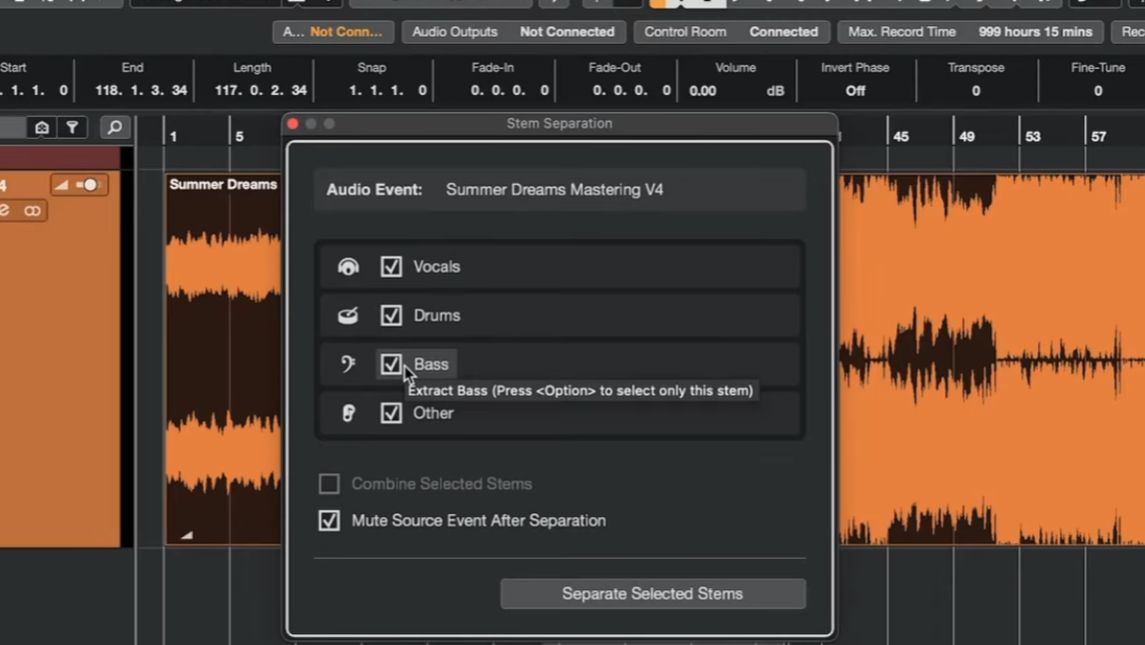Click ruler marker at bar 49
The width and height of the screenshot is (1145, 645).
point(967,137)
